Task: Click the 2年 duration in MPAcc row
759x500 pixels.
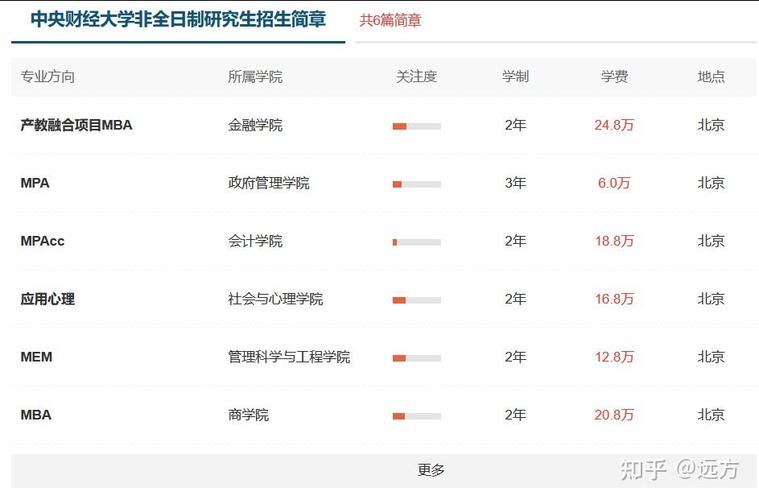Action: [516, 241]
